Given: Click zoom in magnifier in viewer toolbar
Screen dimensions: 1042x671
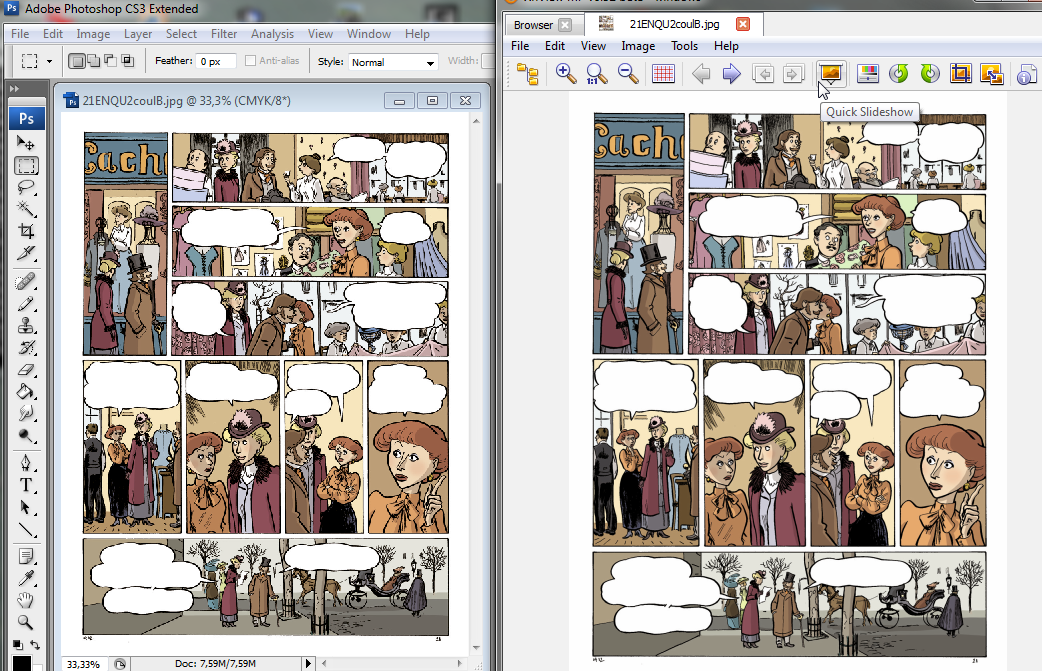Looking at the screenshot, I should point(566,73).
